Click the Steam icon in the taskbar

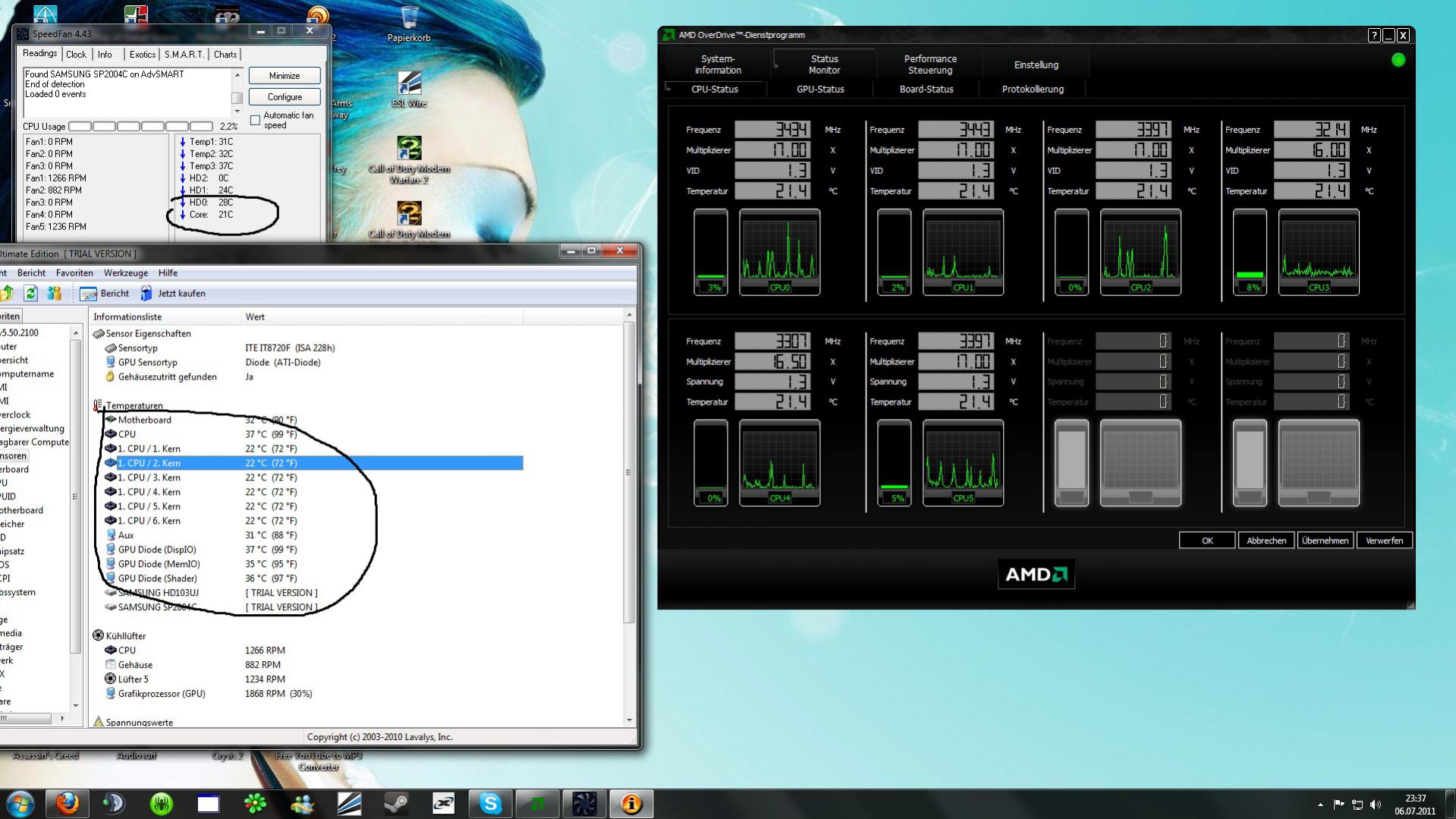[397, 803]
